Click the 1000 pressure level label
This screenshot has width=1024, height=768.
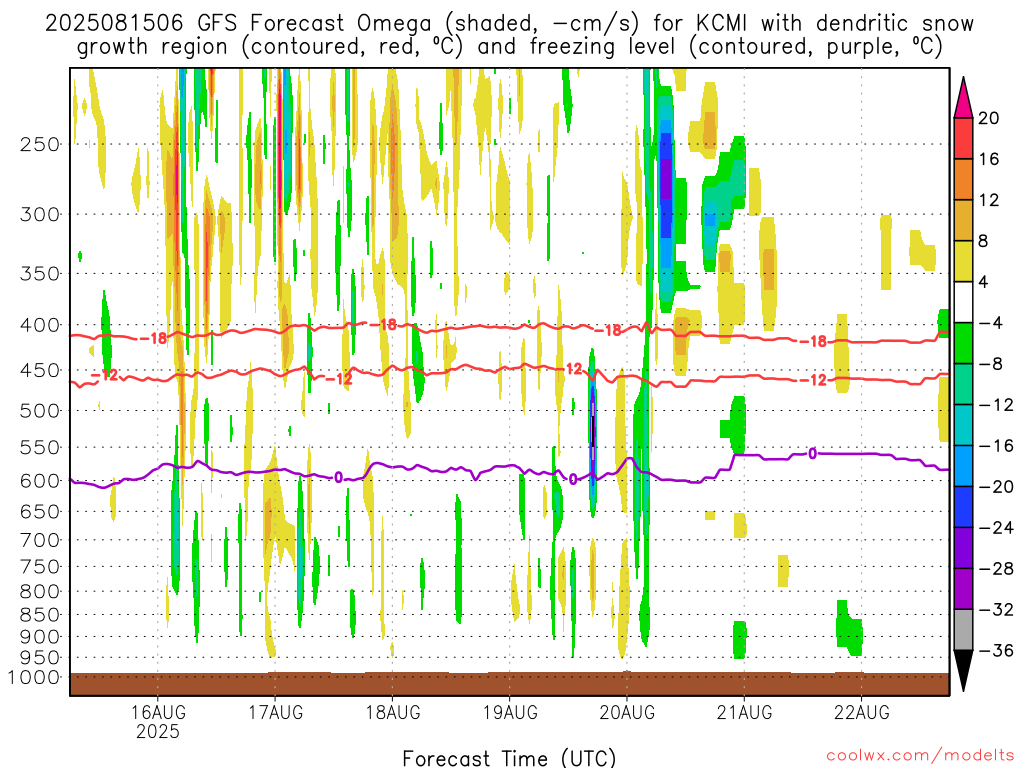(x=33, y=677)
